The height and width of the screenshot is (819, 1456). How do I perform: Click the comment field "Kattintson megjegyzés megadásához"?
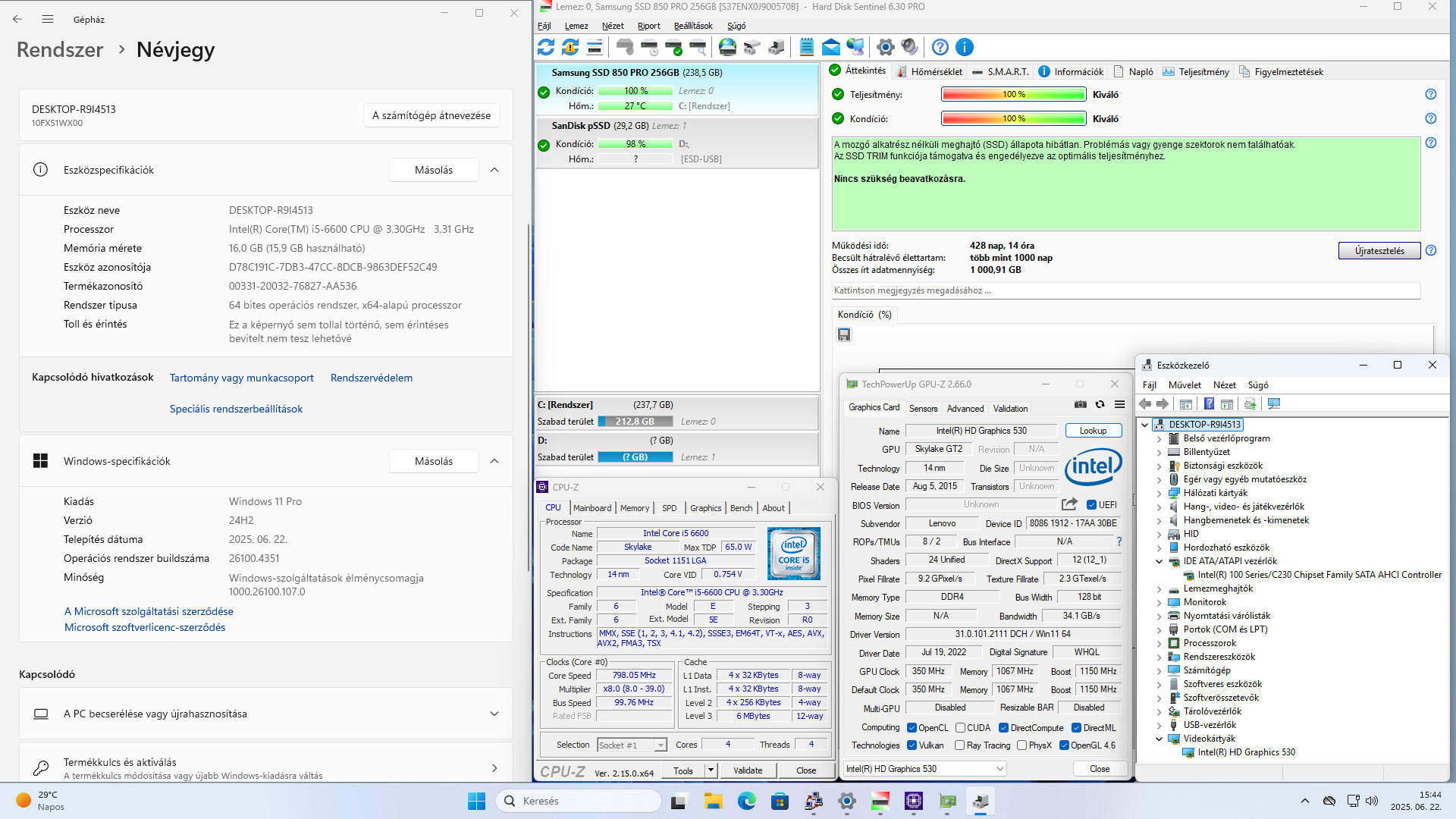tap(1125, 290)
